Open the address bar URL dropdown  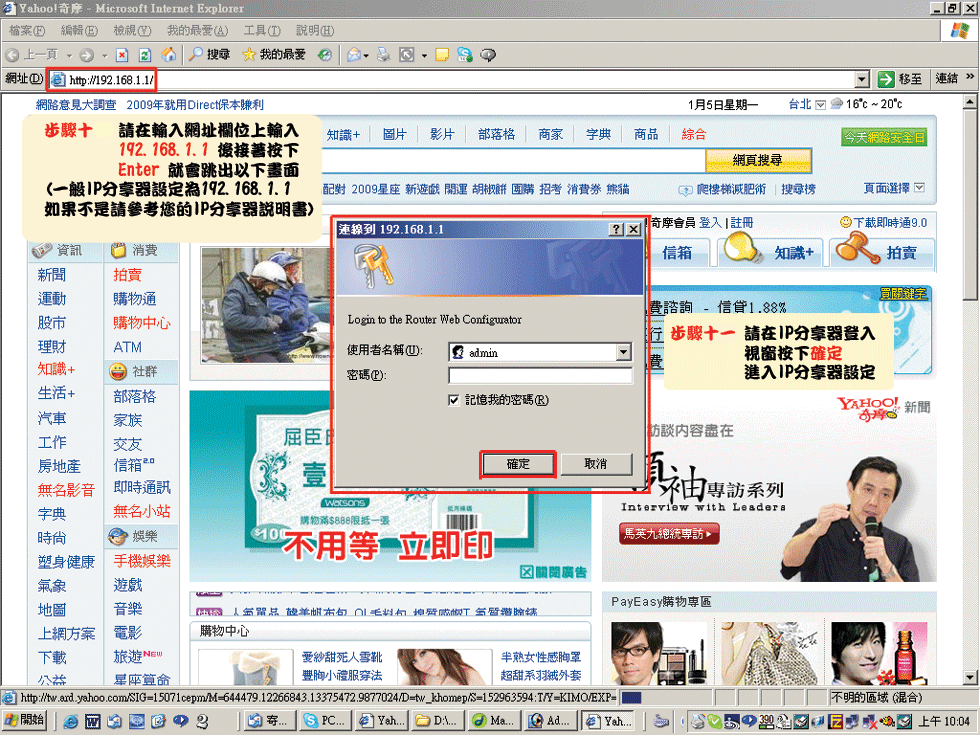pyautogui.click(x=862, y=79)
